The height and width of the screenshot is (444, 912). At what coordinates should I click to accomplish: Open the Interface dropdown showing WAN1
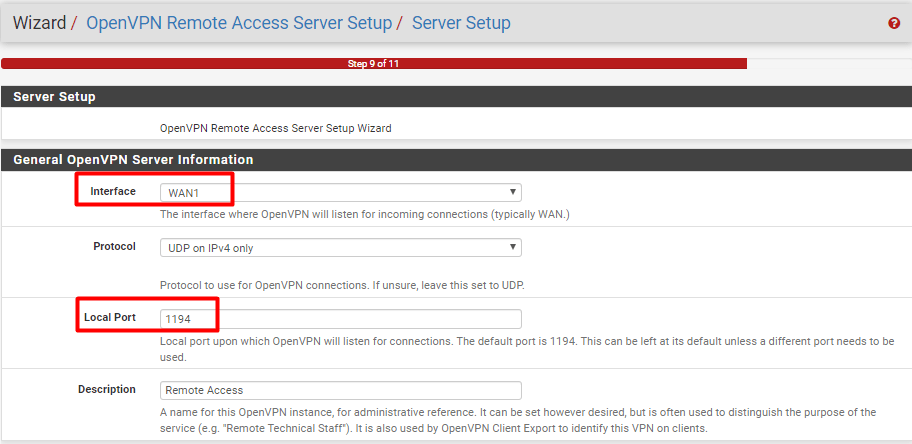(x=340, y=192)
